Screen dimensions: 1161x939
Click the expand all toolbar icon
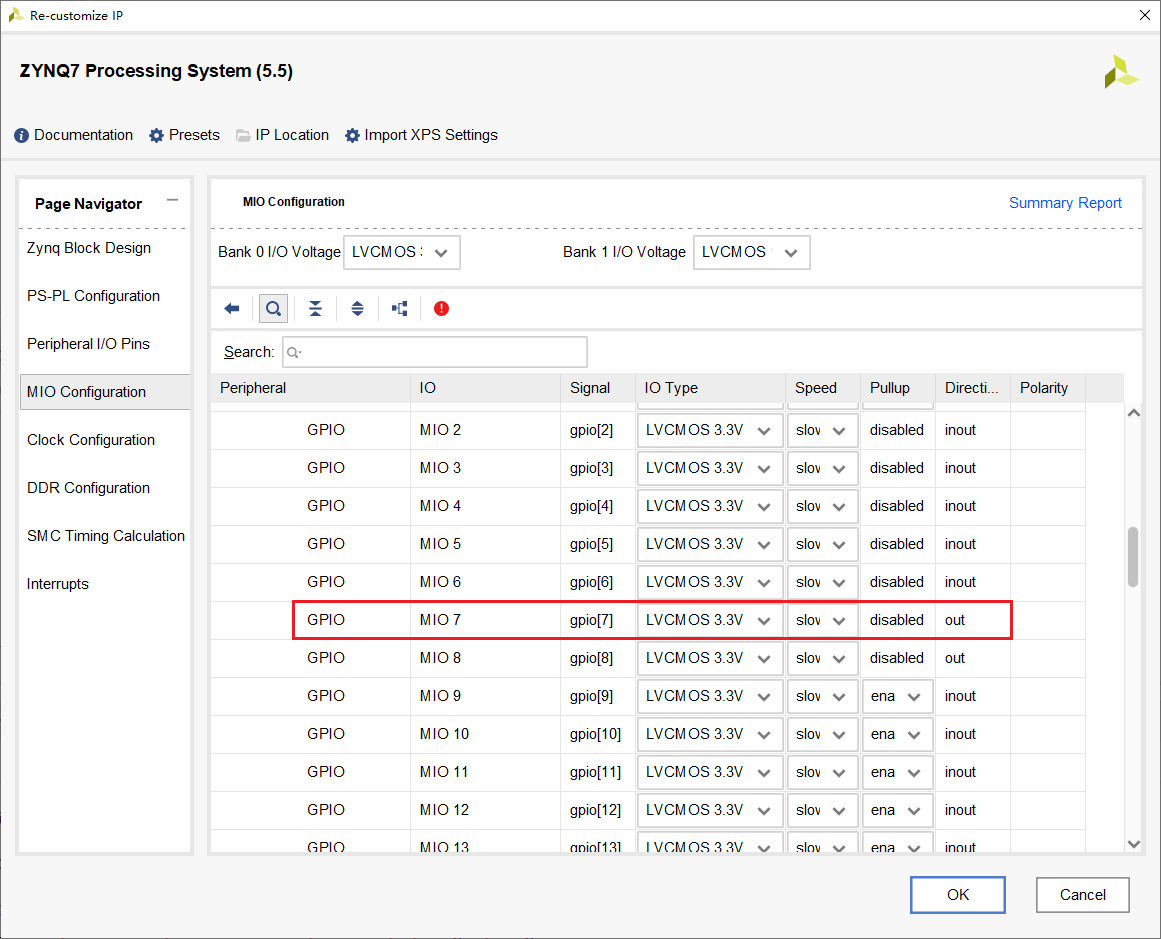coord(358,309)
